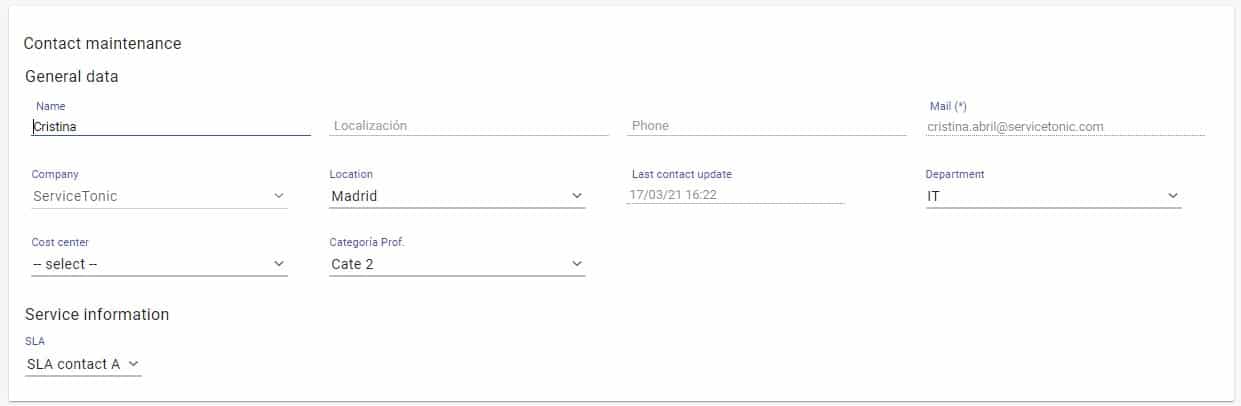The image size is (1241, 406).
Task: Click the Name field containing Cristina
Action: coord(170,127)
